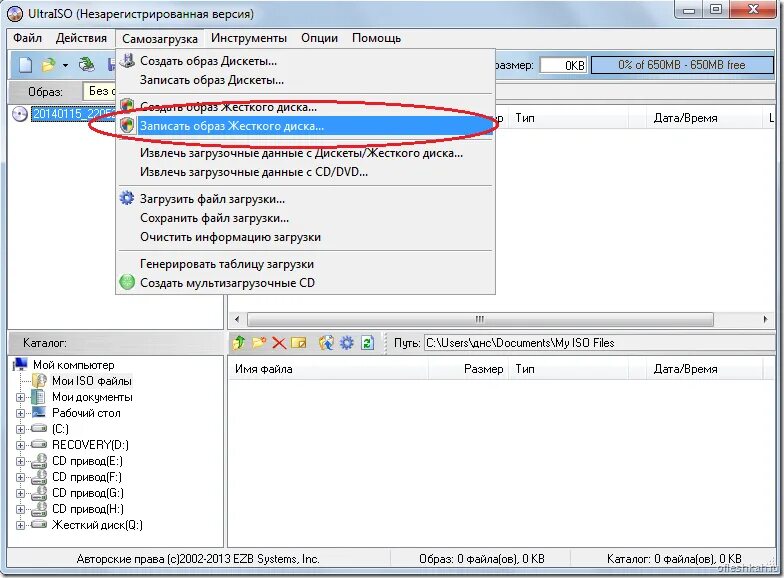The image size is (784, 578).
Task: Click the shield icon of Записать образ Жесткого диска
Action: pyautogui.click(x=128, y=126)
